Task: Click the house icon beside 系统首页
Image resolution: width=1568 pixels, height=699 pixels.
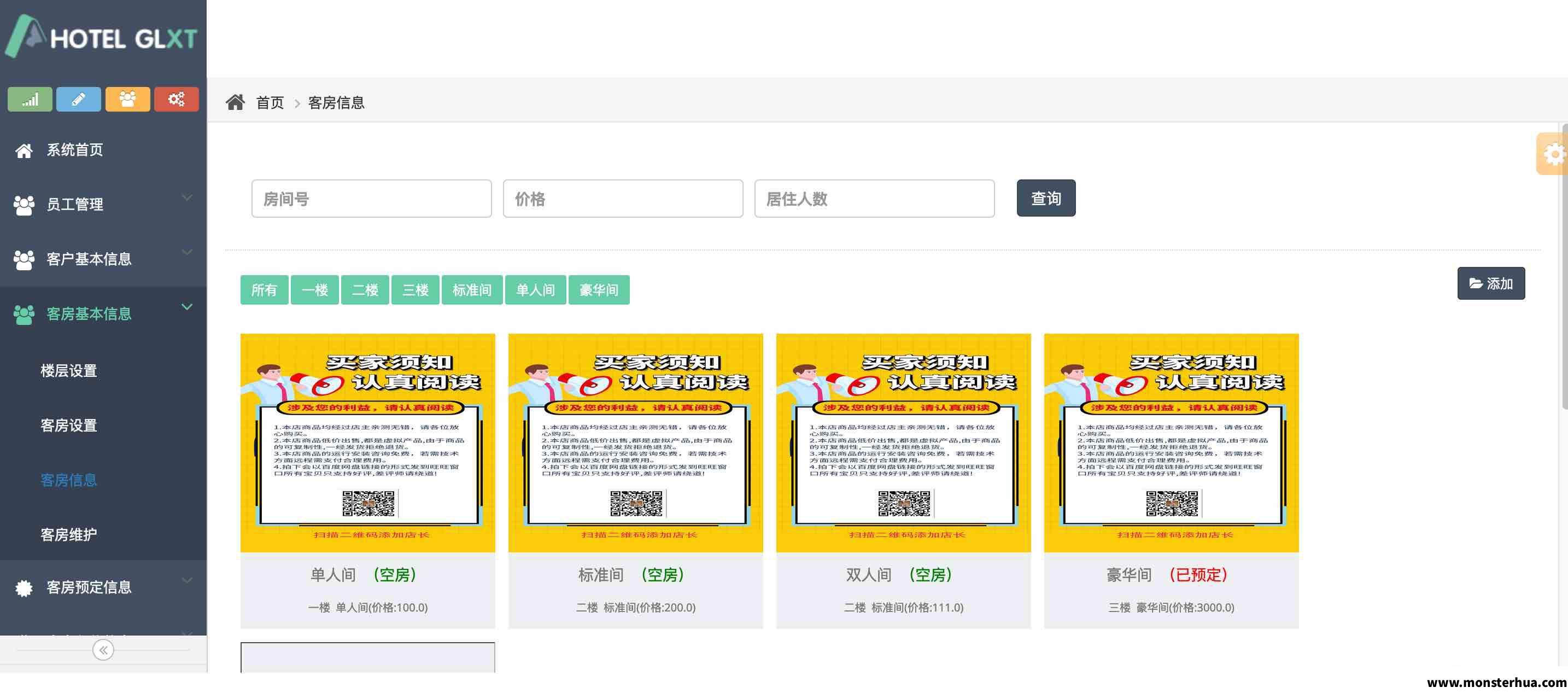Action: [24, 150]
